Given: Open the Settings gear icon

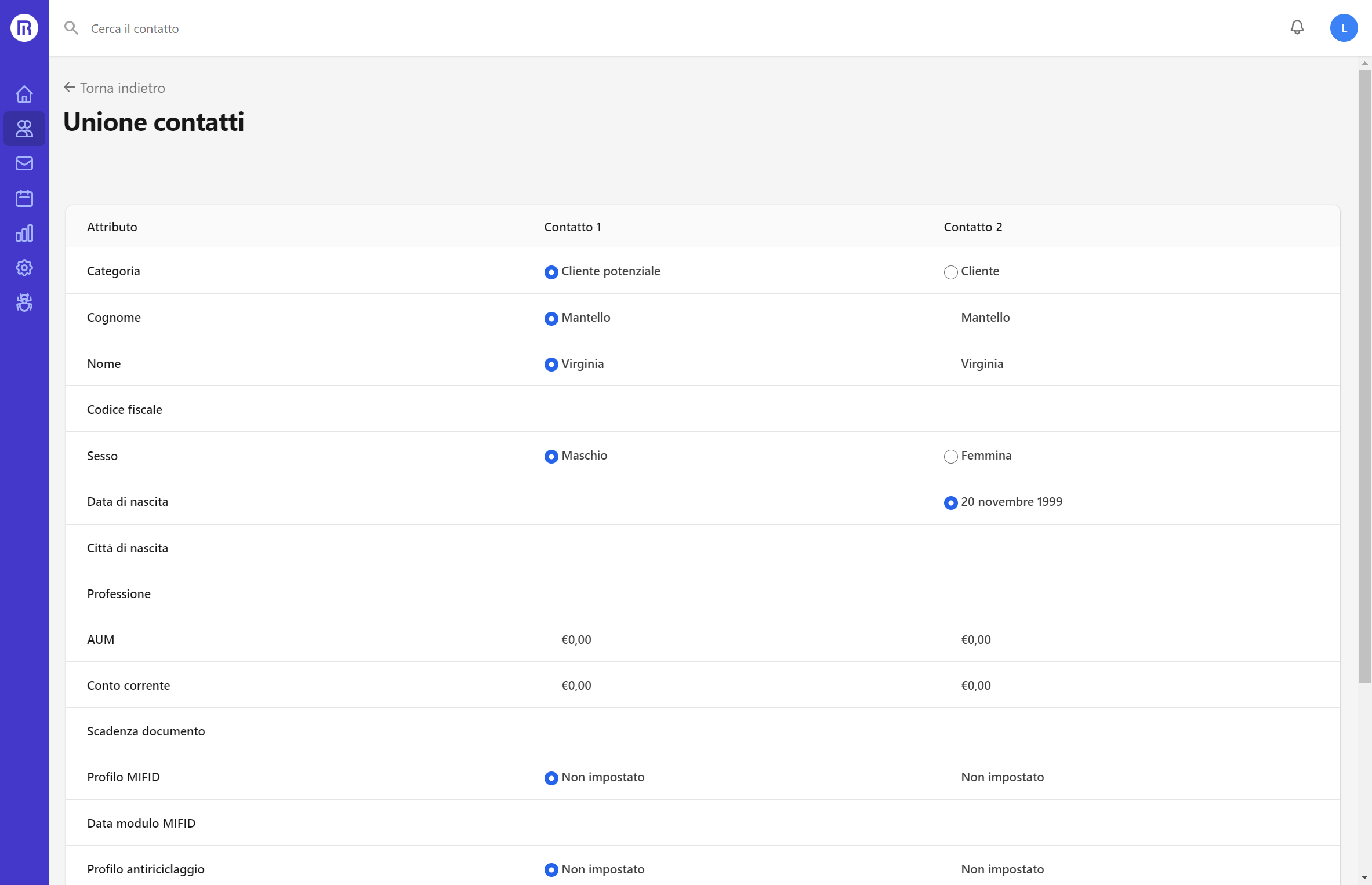Looking at the screenshot, I should tap(24, 268).
